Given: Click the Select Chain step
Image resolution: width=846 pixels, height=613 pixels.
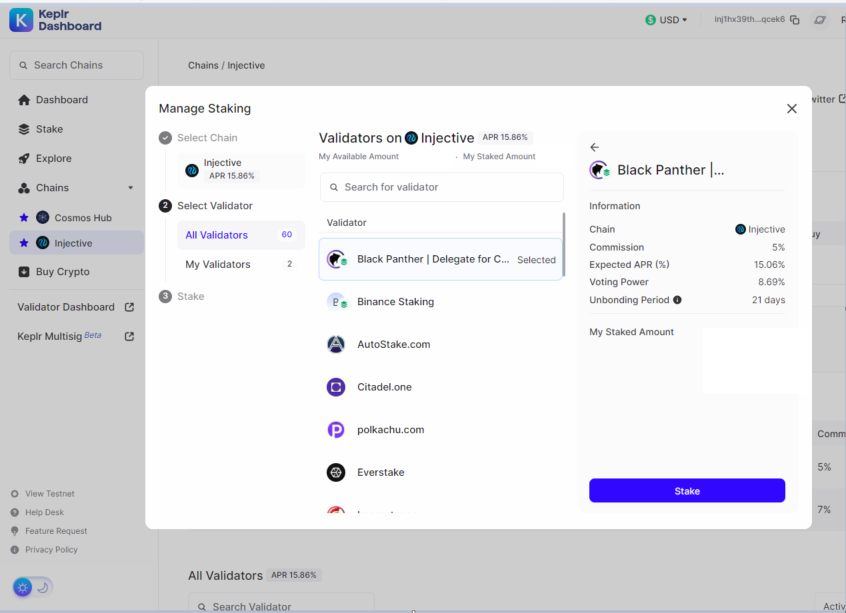Looking at the screenshot, I should point(198,138).
